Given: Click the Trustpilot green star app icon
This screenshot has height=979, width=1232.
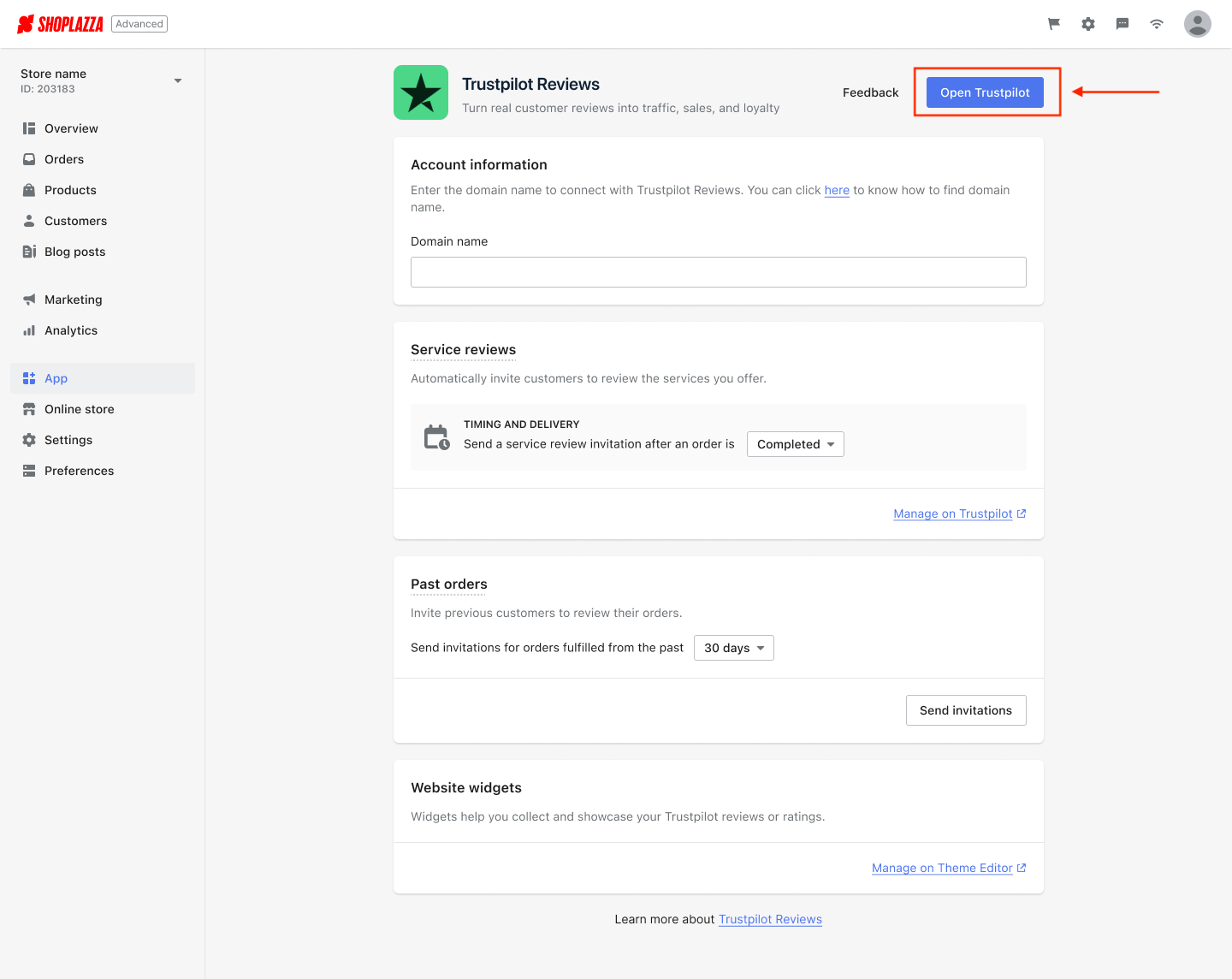Looking at the screenshot, I should coord(421,92).
